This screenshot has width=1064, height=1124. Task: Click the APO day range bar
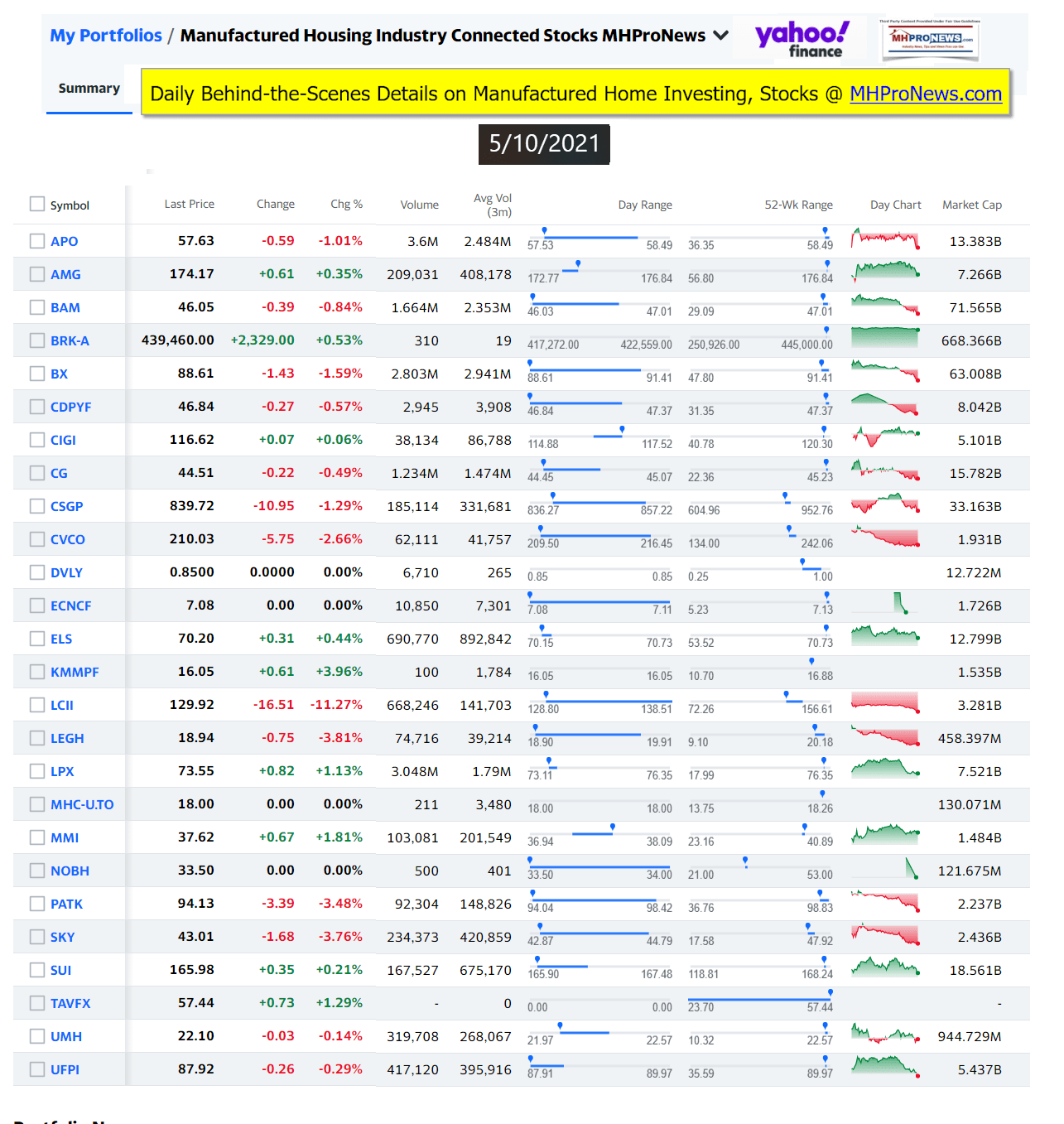point(599,238)
